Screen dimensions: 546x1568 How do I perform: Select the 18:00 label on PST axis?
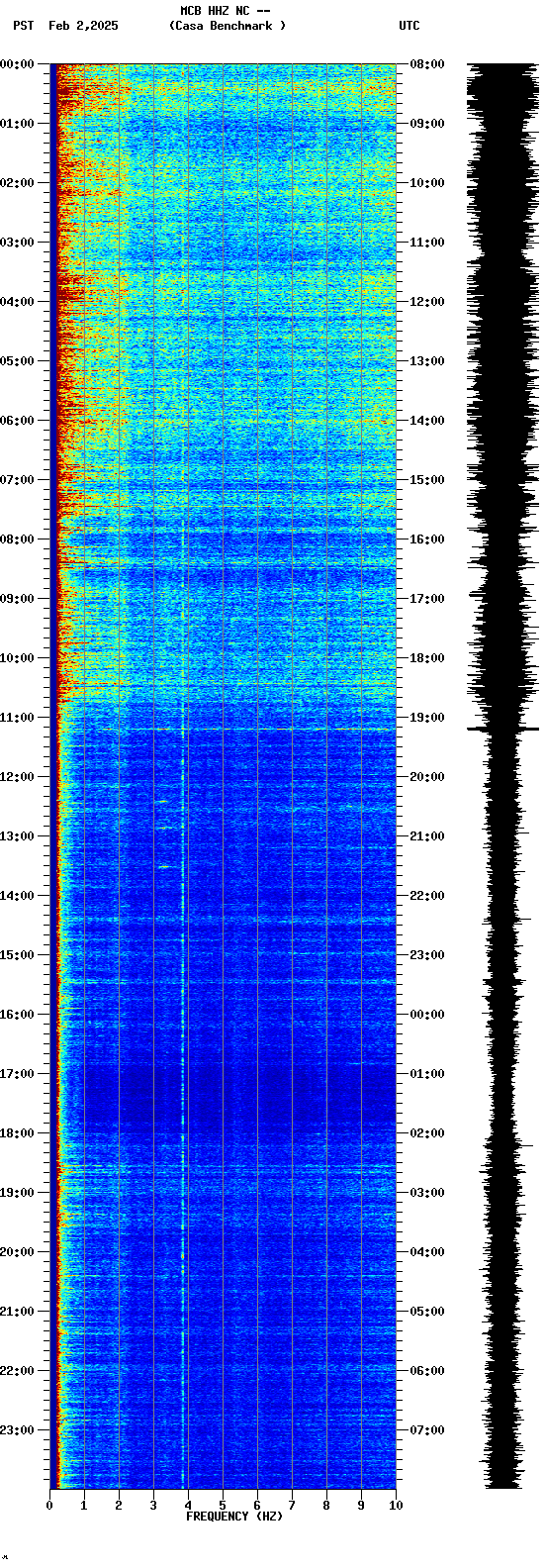17,1133
